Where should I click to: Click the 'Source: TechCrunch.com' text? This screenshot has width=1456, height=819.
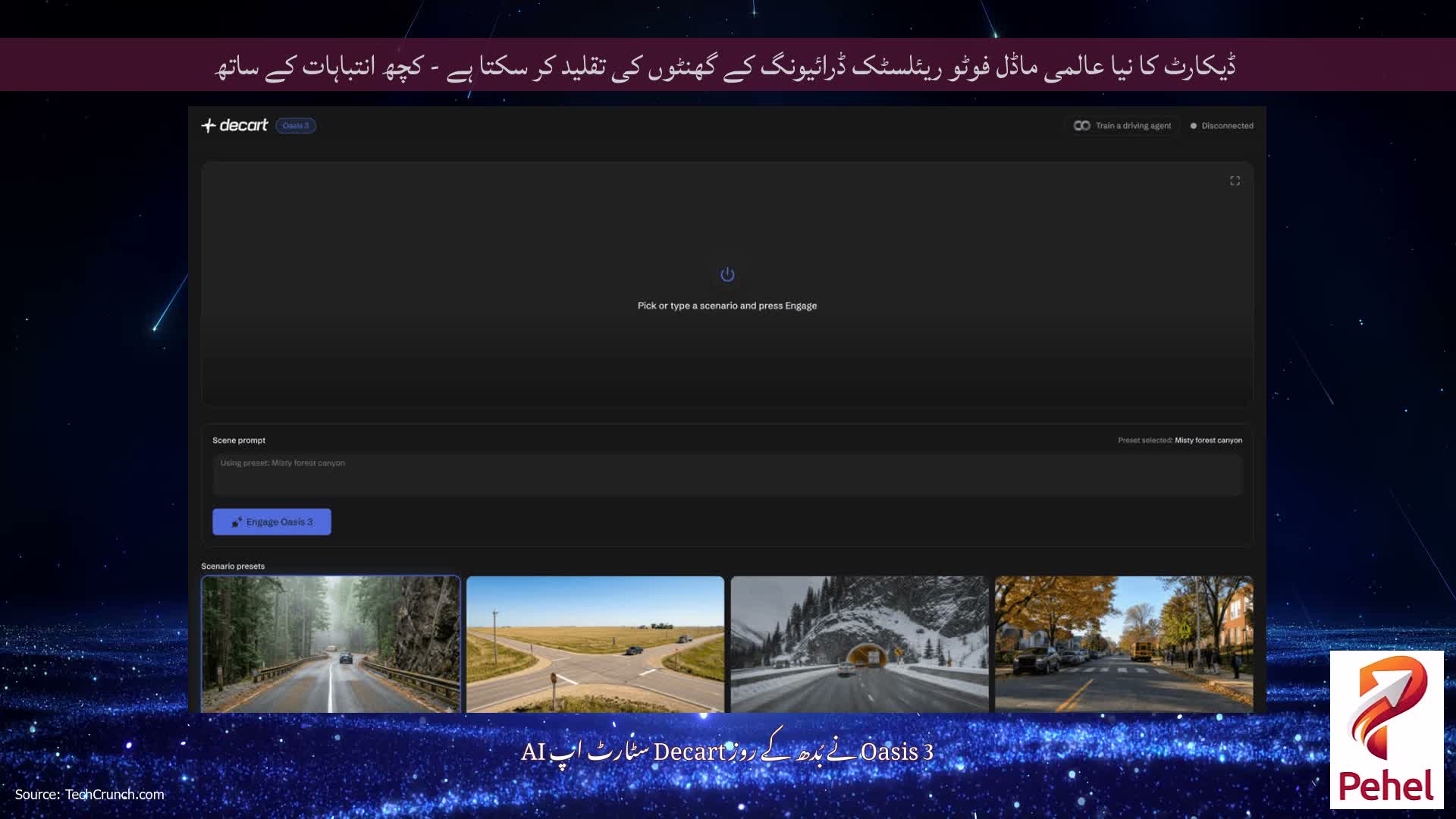89,795
